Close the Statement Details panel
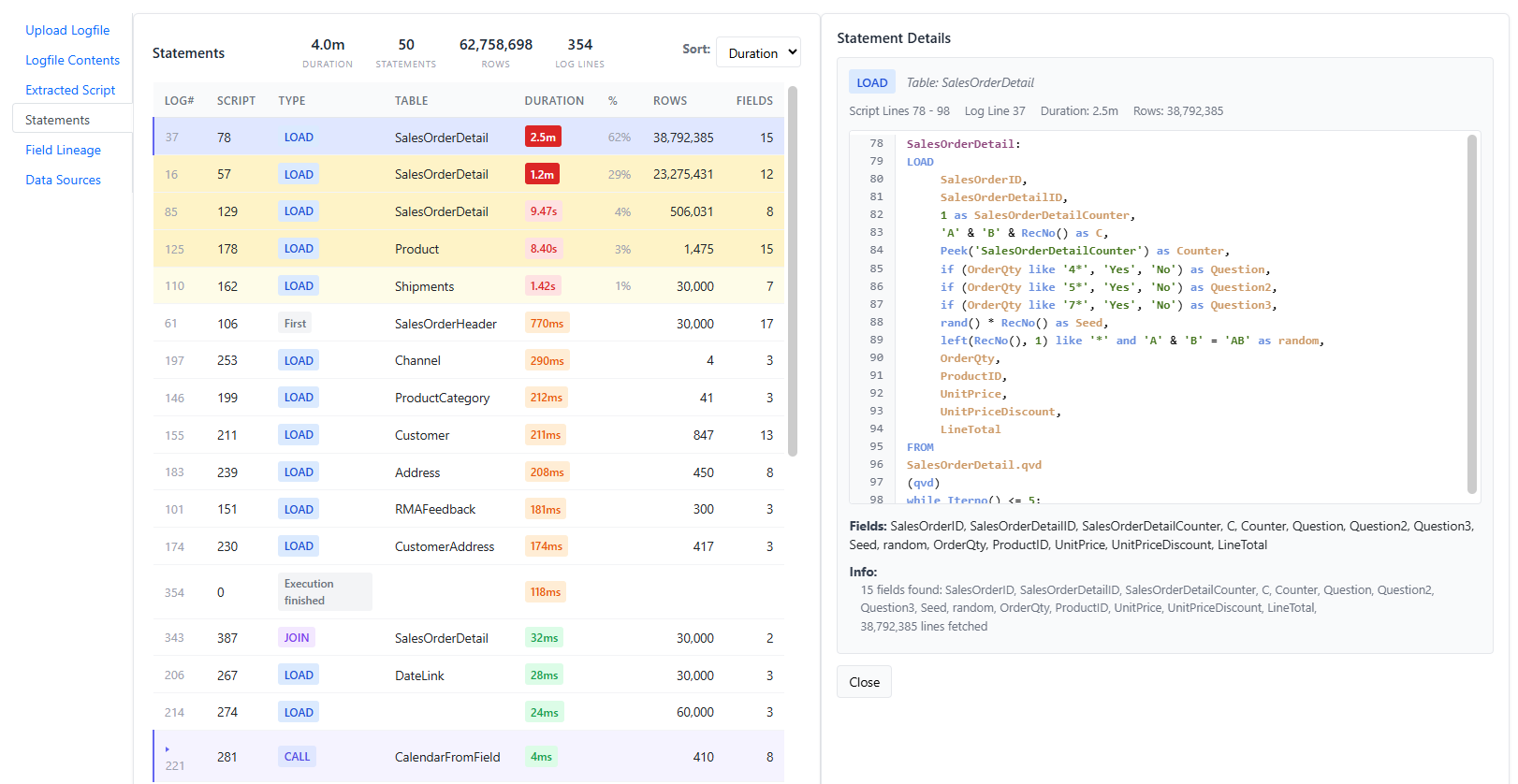 click(x=864, y=682)
